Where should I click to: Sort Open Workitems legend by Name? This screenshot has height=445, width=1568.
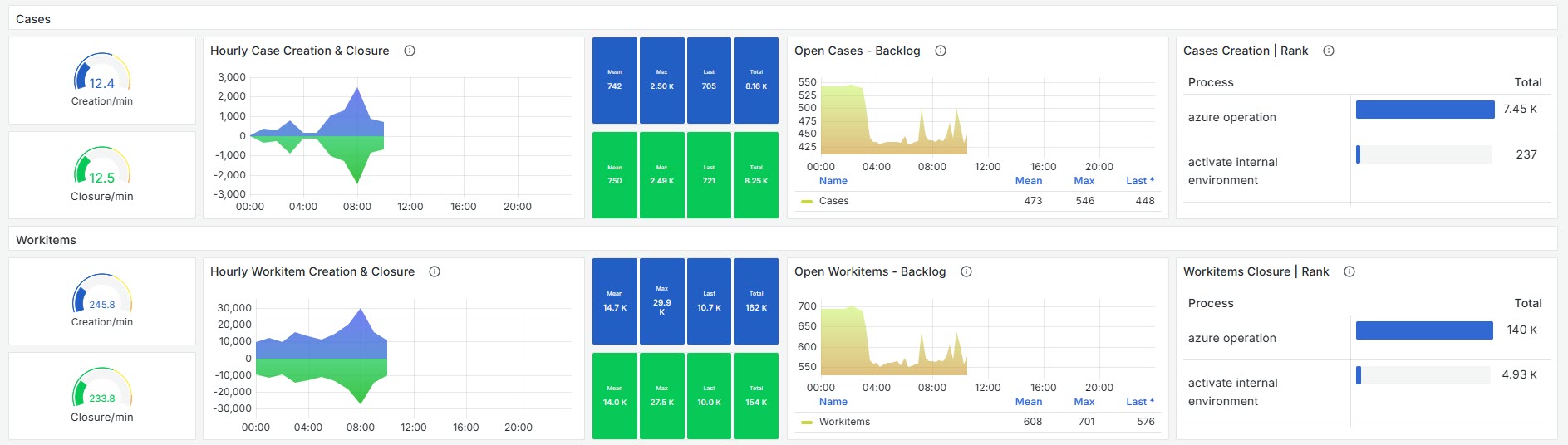point(833,402)
